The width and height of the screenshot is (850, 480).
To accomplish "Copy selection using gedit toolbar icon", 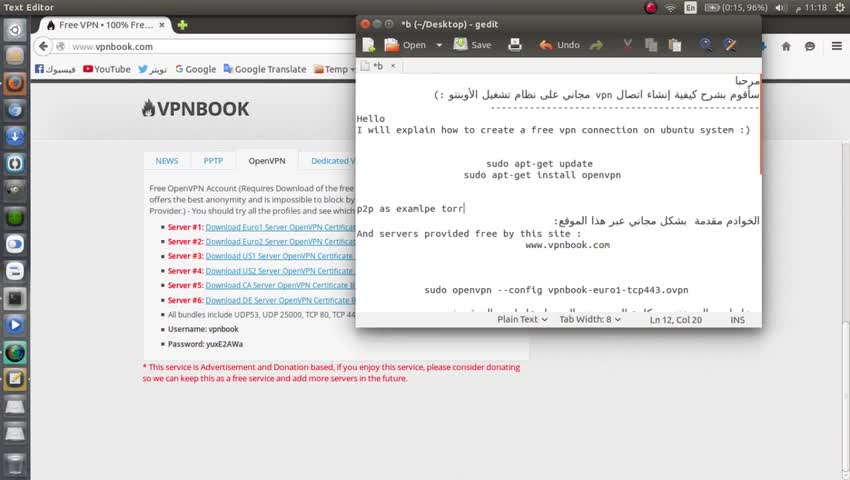I will click(651, 45).
